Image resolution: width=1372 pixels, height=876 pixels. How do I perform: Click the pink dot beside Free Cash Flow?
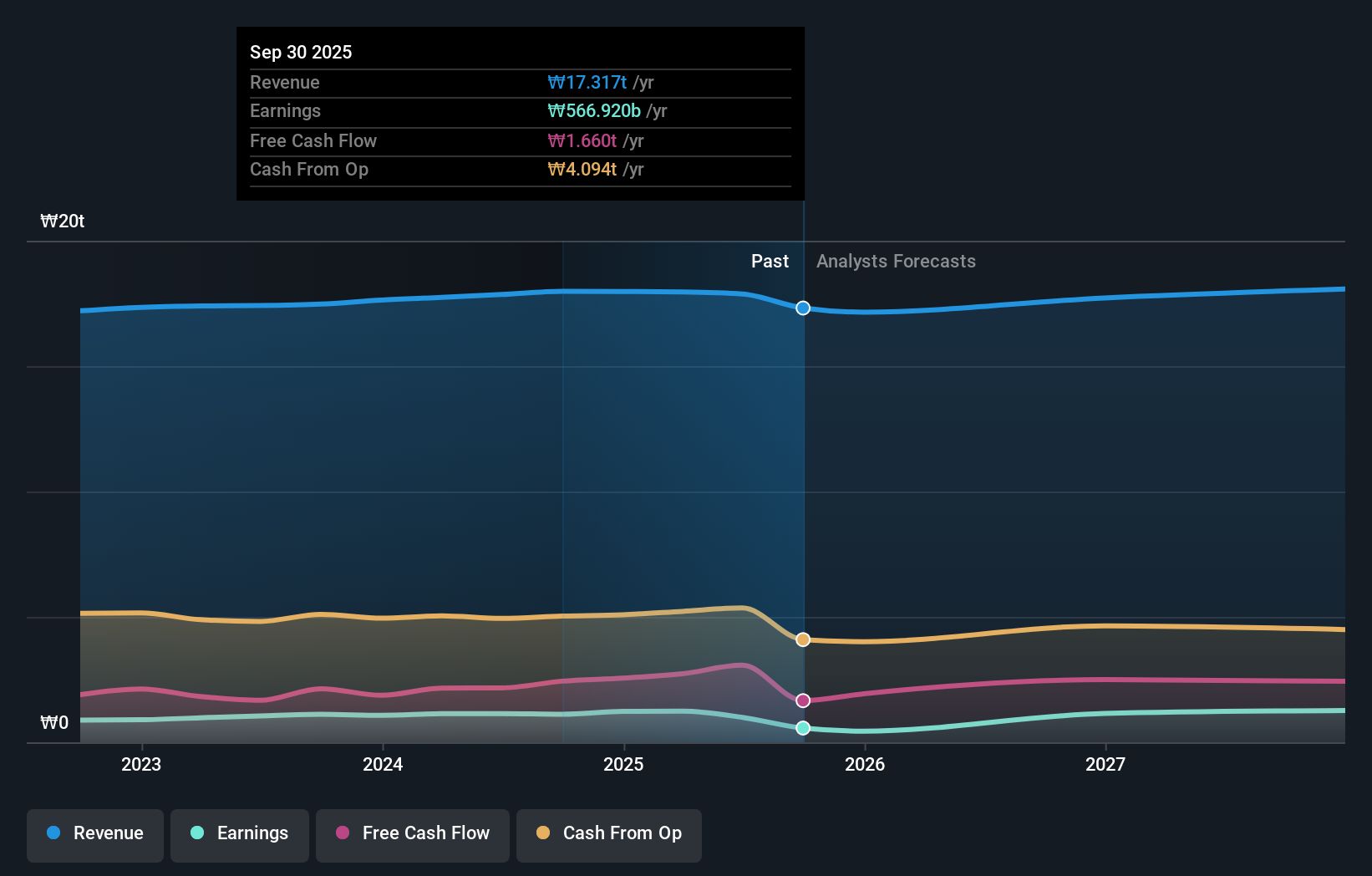(x=341, y=833)
